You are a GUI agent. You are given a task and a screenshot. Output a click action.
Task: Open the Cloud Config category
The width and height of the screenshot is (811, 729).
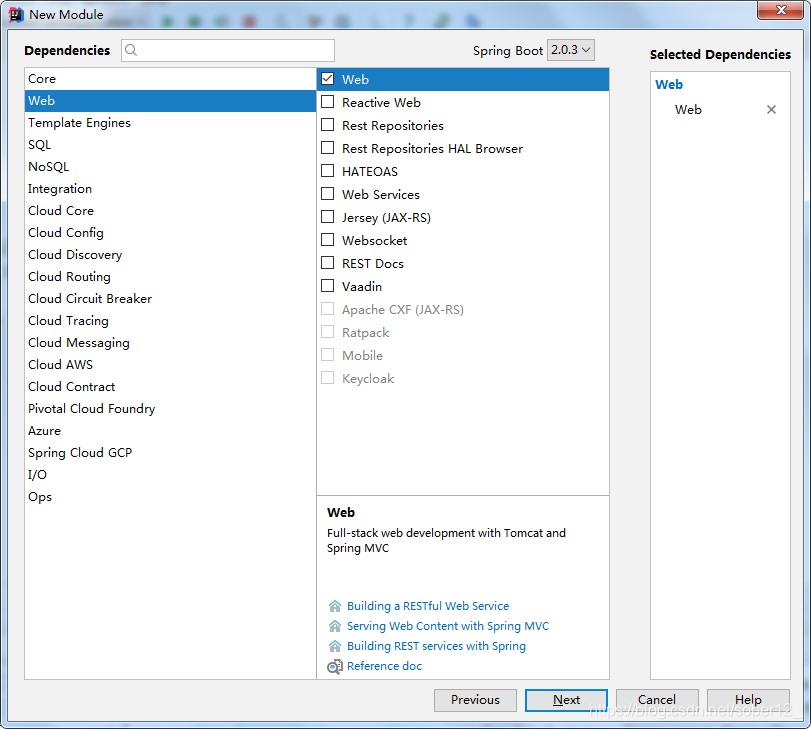coord(170,233)
